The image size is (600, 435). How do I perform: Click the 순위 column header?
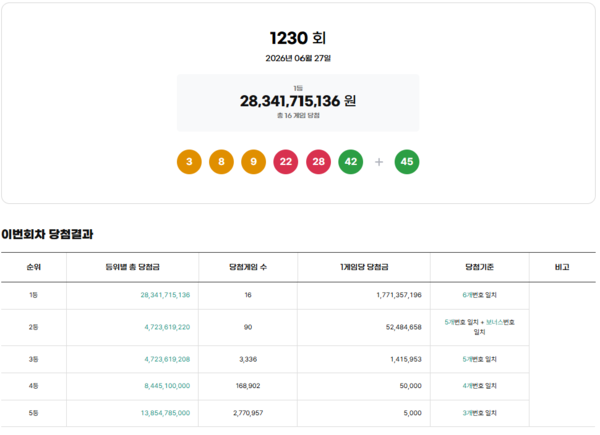click(x=34, y=267)
